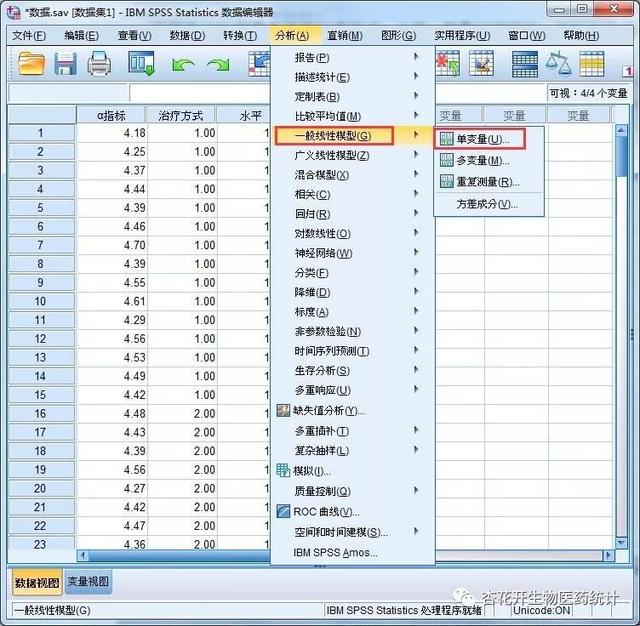Expand the 回归(R) submenu

(x=353, y=214)
